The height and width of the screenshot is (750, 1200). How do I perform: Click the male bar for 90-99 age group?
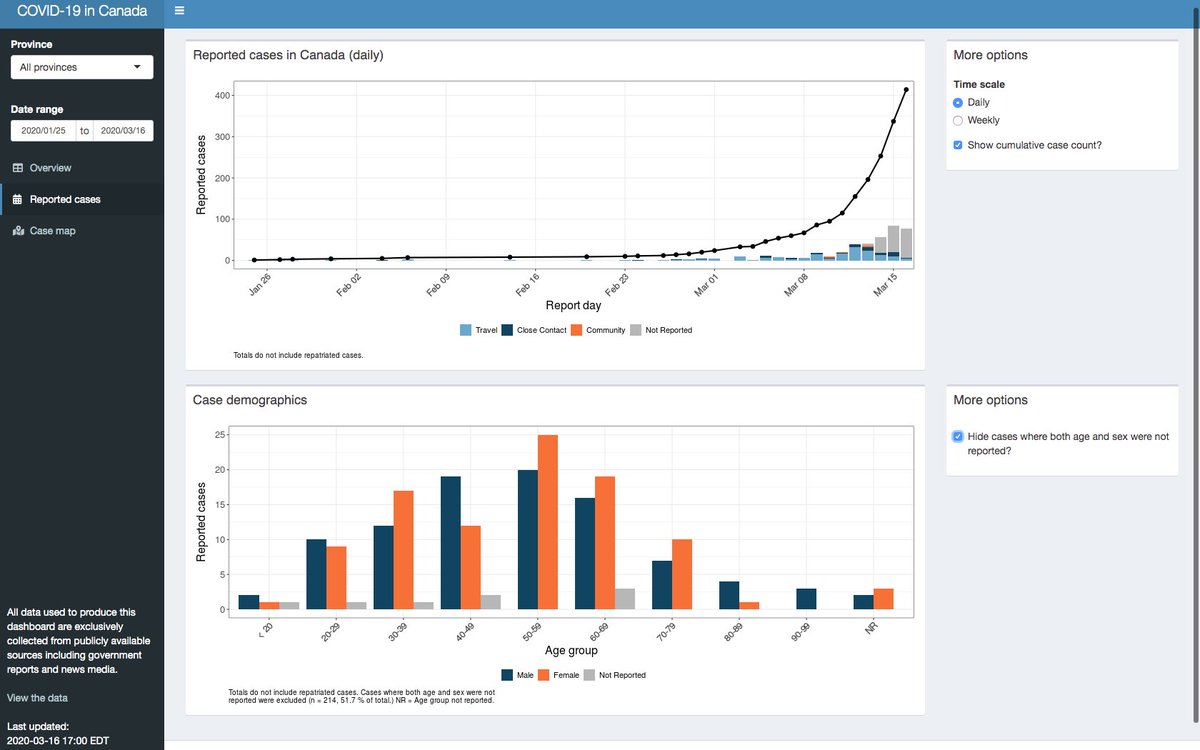pos(806,599)
